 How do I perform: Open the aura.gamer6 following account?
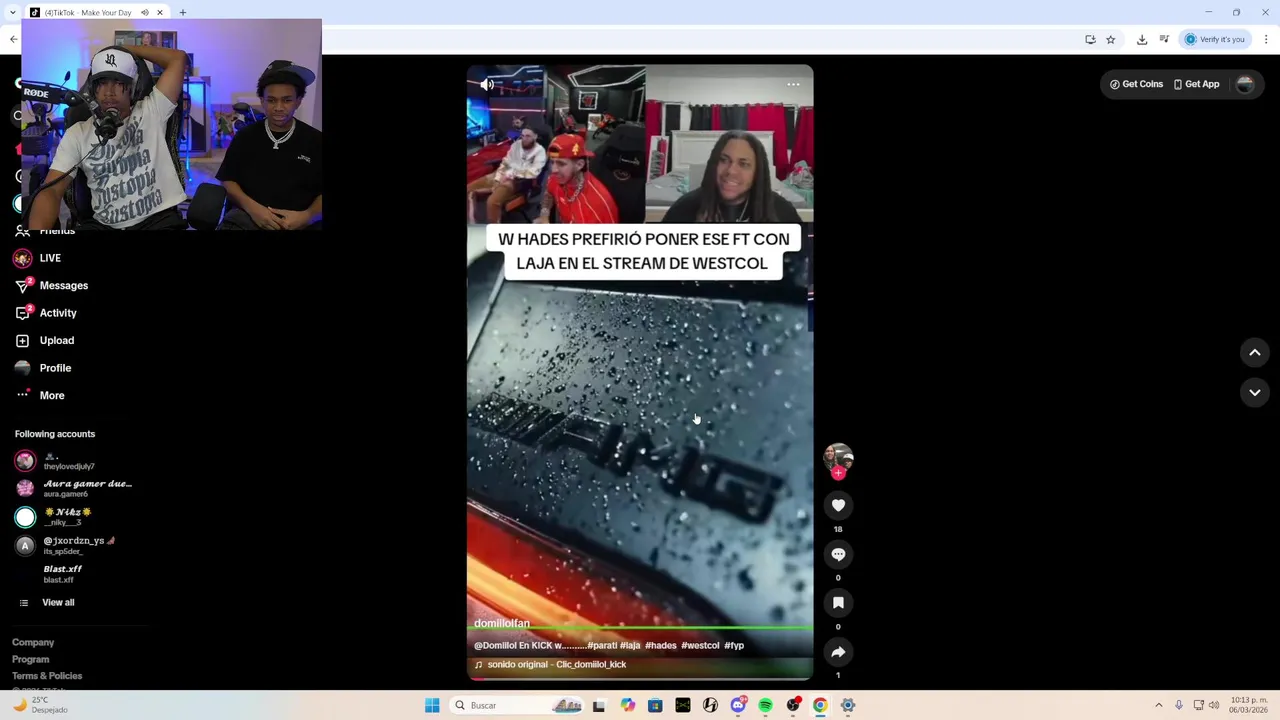coord(74,489)
